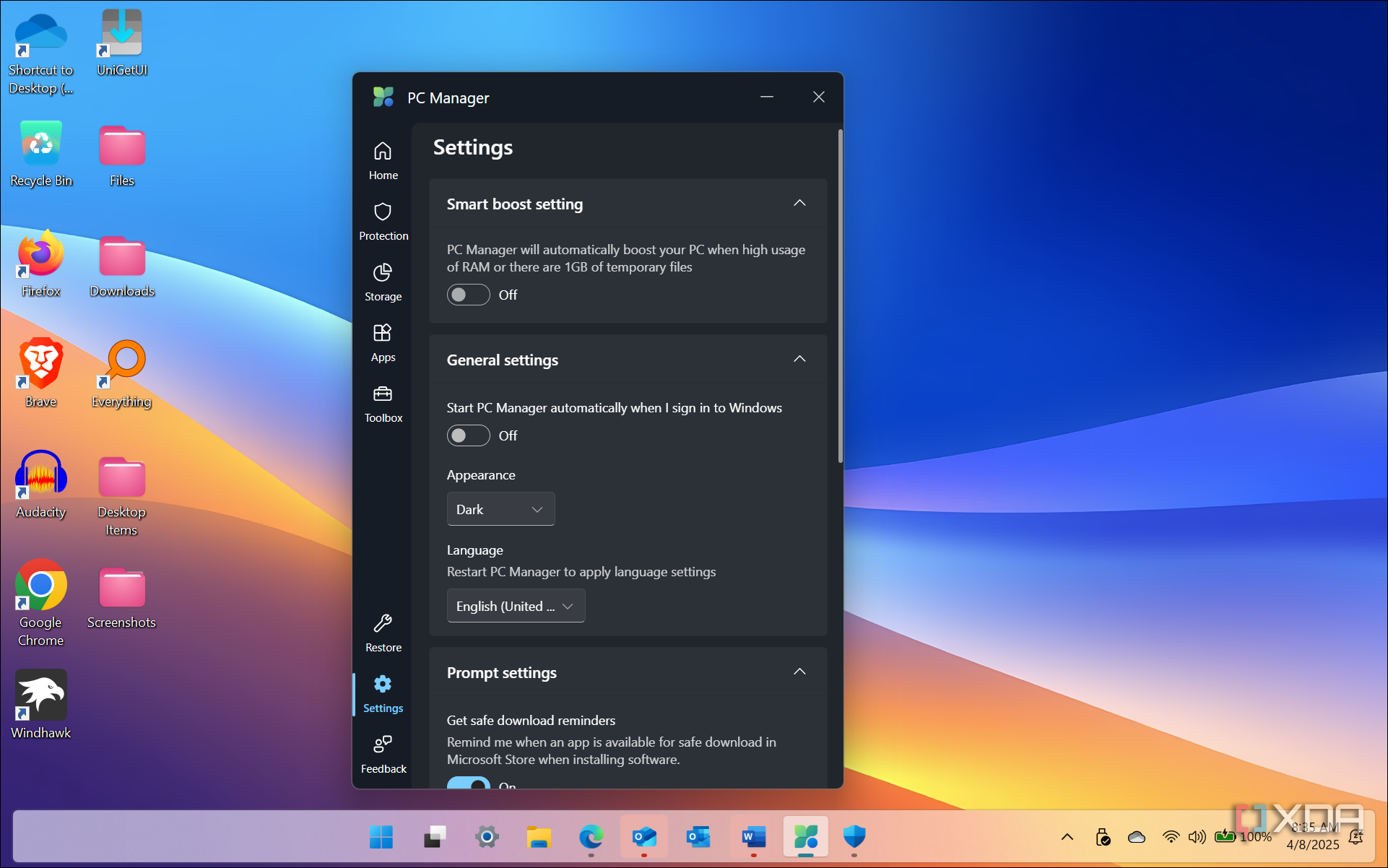Open the OneDrive cloud tray icon
The height and width of the screenshot is (868, 1388).
(x=1136, y=838)
